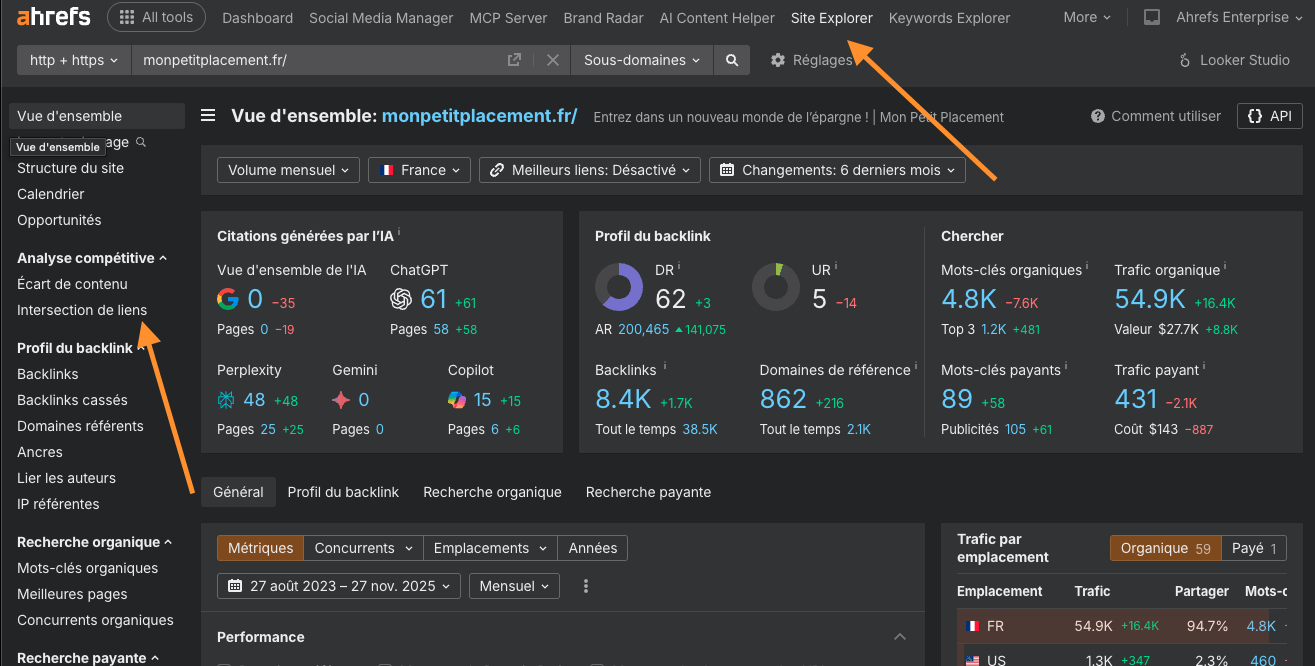
Task: Open the Volume mensuel dropdown
Action: click(x=288, y=170)
